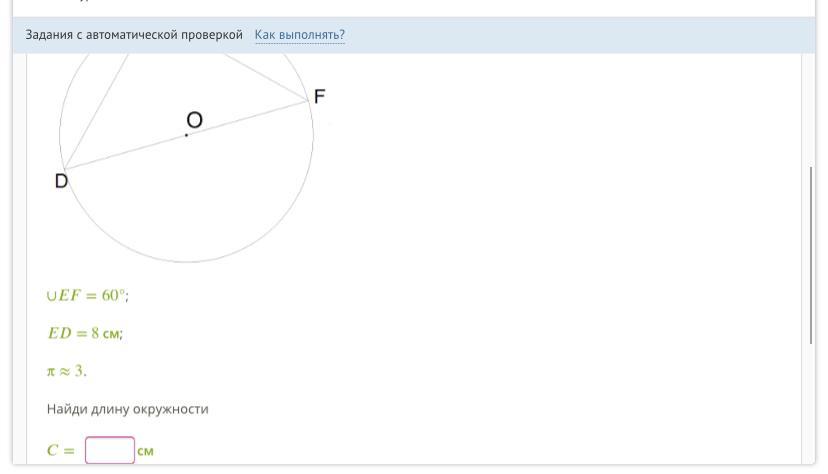Click the bottom arc of the circle
The height and width of the screenshot is (474, 828).
coord(186,262)
